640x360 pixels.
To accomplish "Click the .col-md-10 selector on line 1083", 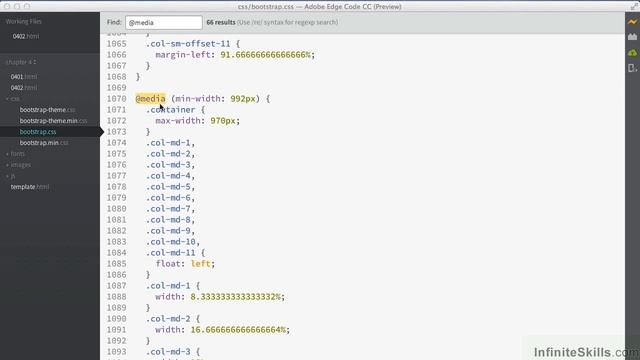I will (x=171, y=242).
